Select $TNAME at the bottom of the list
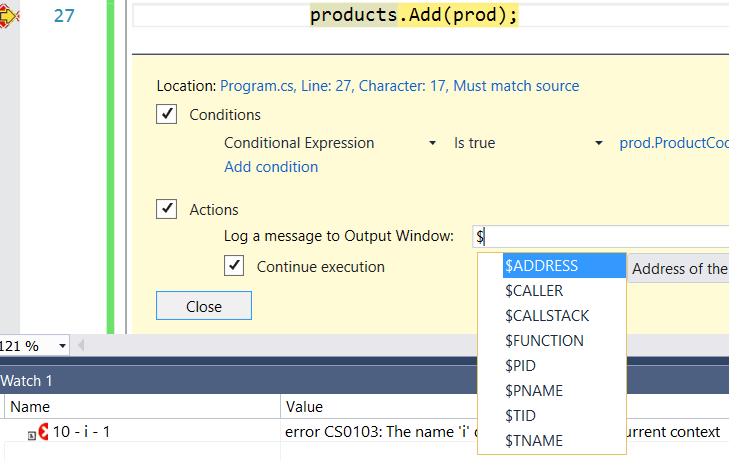Image resolution: width=729 pixels, height=461 pixels. (534, 441)
